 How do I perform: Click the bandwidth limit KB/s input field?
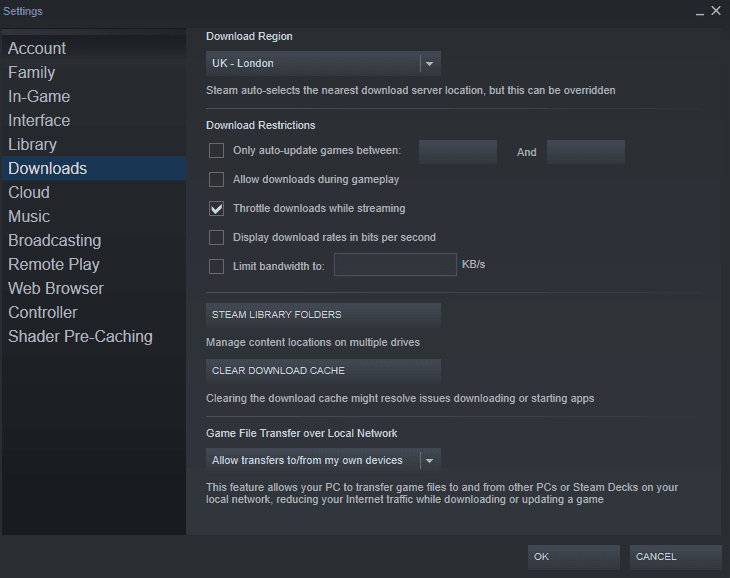click(x=395, y=265)
